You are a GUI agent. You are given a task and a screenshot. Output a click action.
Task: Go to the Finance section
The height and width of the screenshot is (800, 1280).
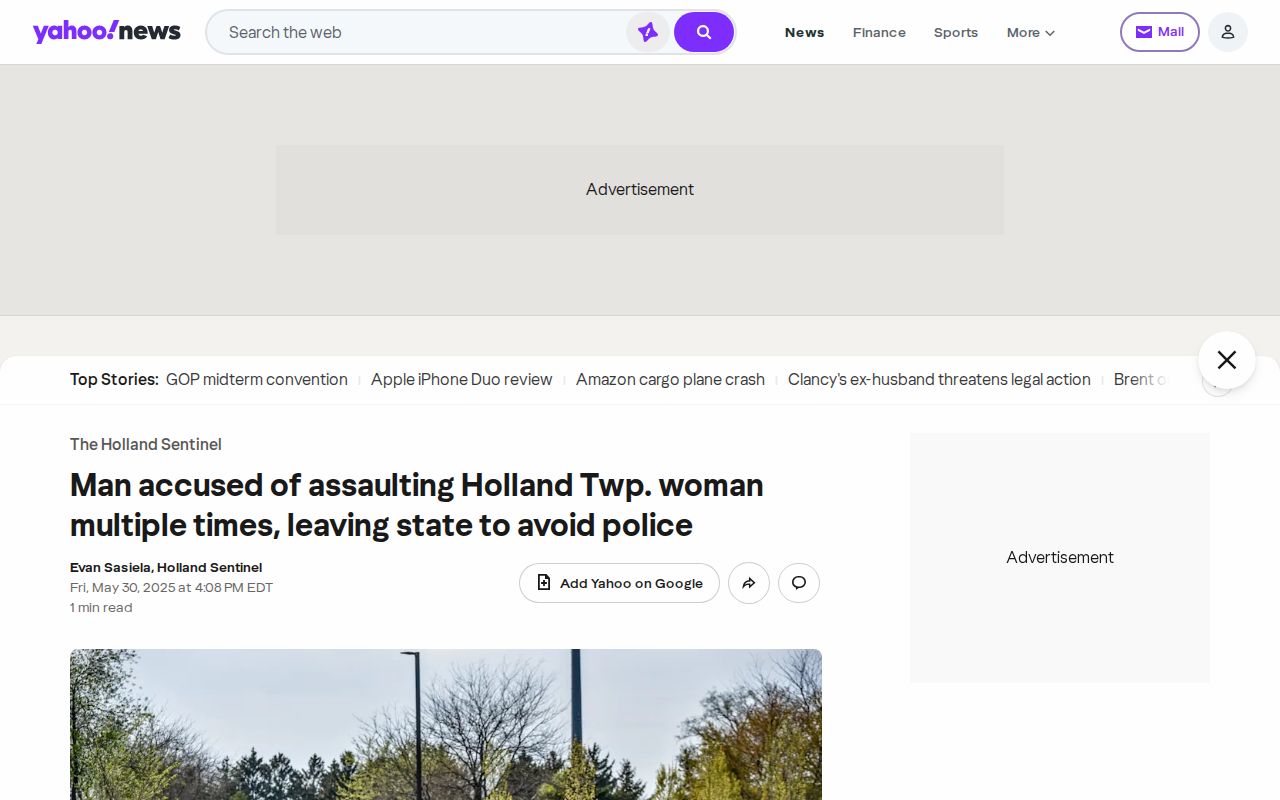(879, 32)
